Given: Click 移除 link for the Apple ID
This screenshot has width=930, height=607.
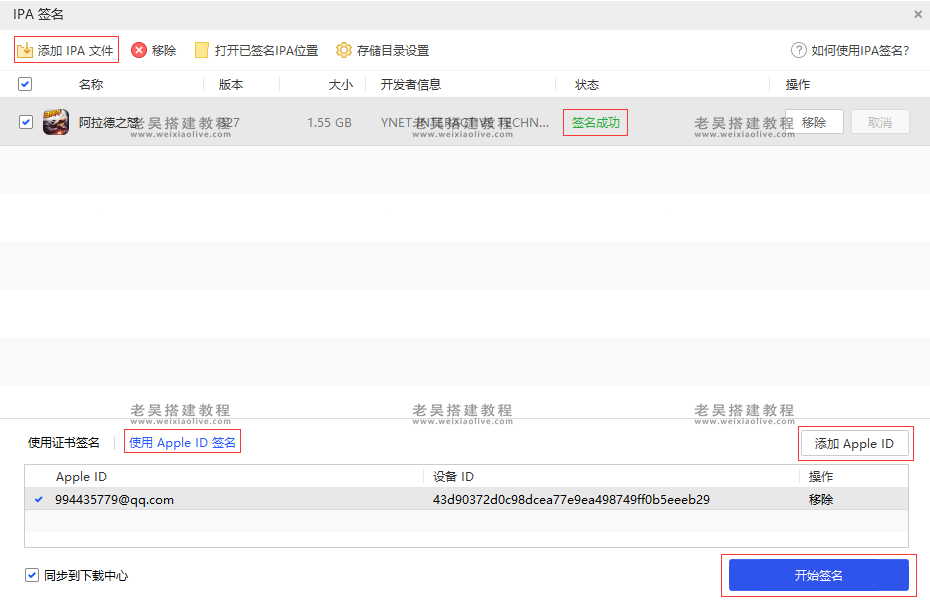Looking at the screenshot, I should point(821,499).
